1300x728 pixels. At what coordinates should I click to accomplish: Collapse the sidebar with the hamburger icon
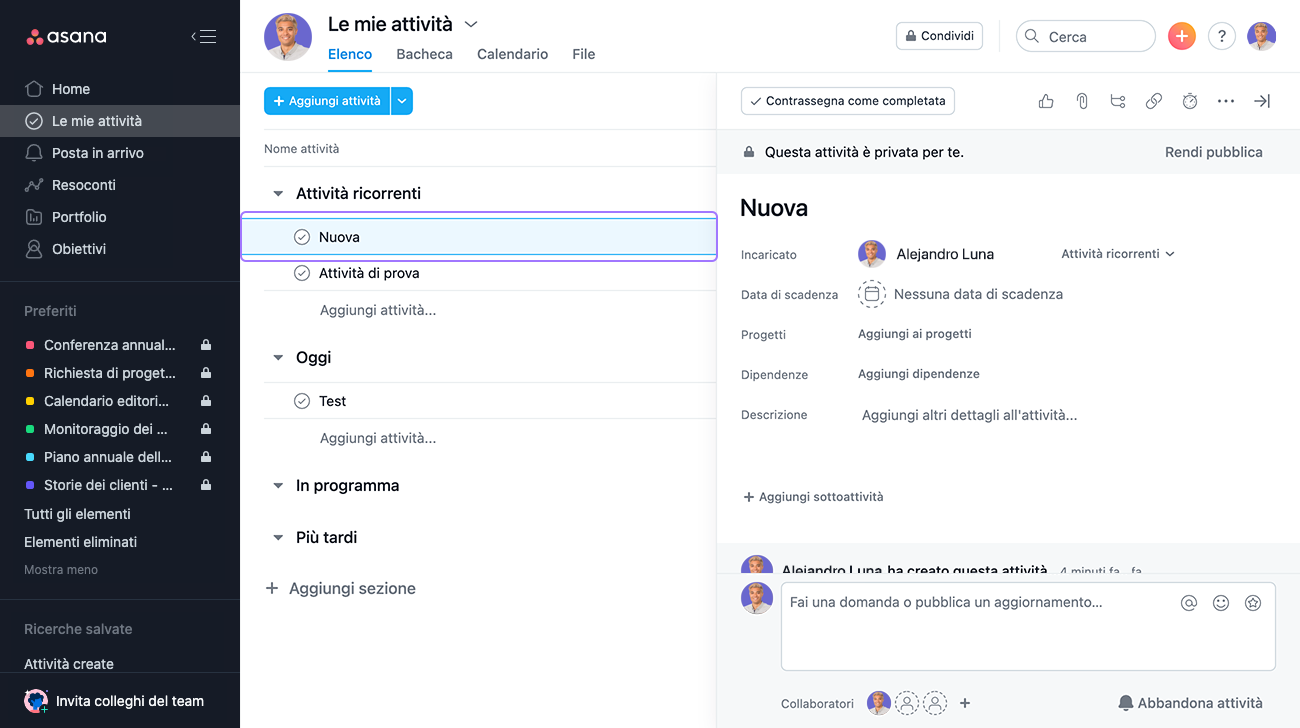[204, 37]
